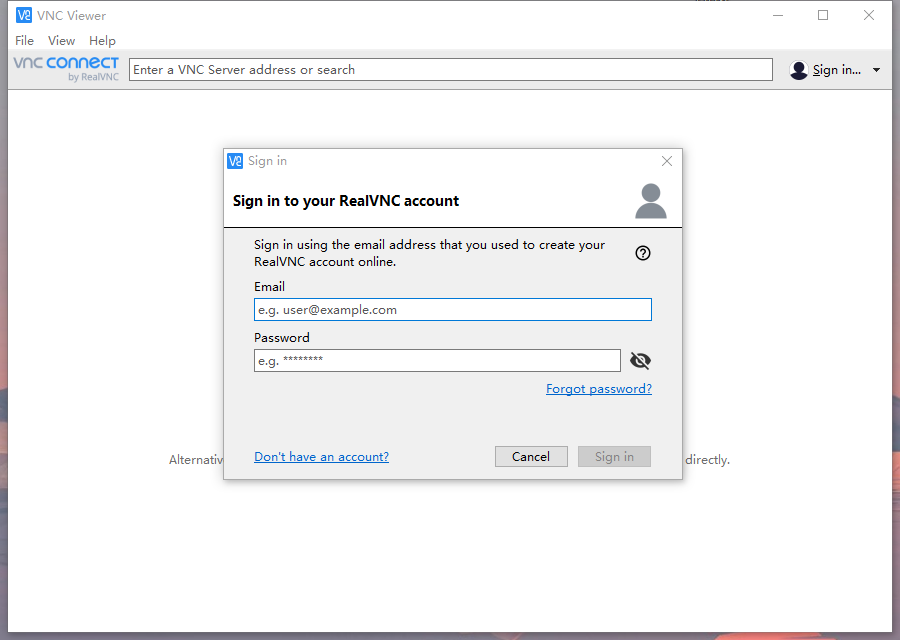Focus the Email input field
This screenshot has width=900, height=640.
point(453,310)
